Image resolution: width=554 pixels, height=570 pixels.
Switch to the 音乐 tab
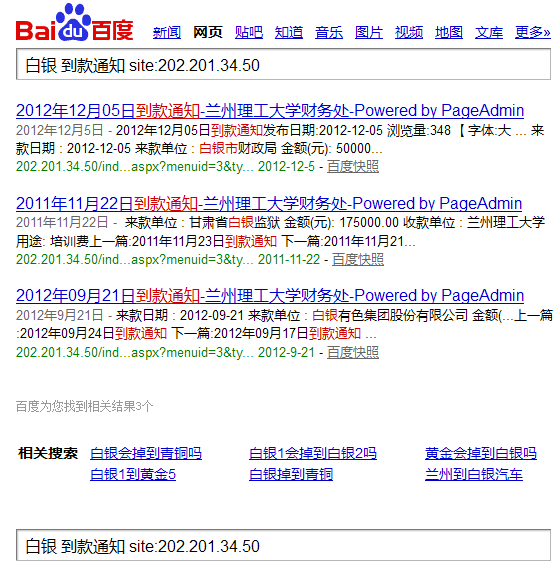[x=329, y=32]
